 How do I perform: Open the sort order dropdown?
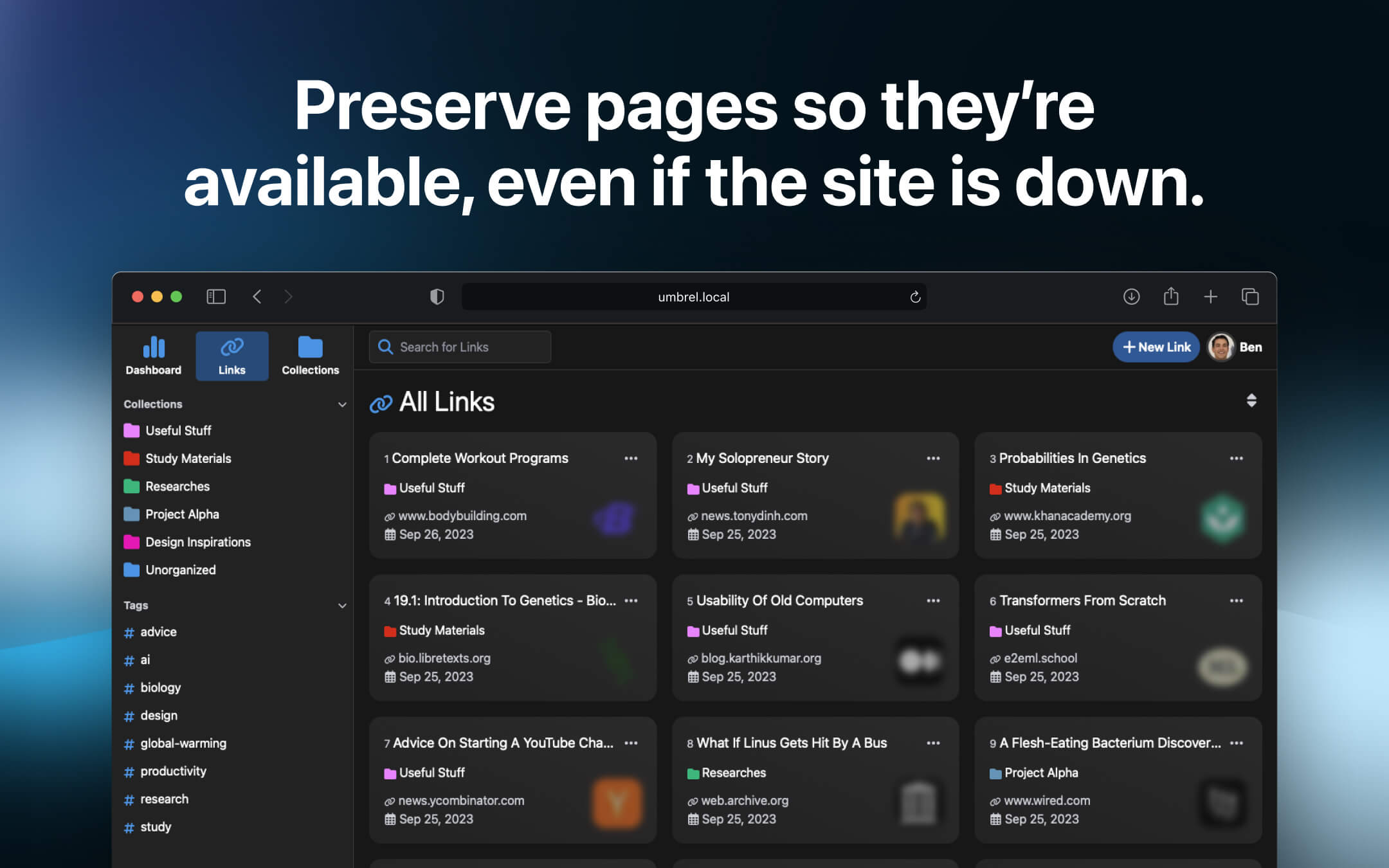[x=1251, y=401]
